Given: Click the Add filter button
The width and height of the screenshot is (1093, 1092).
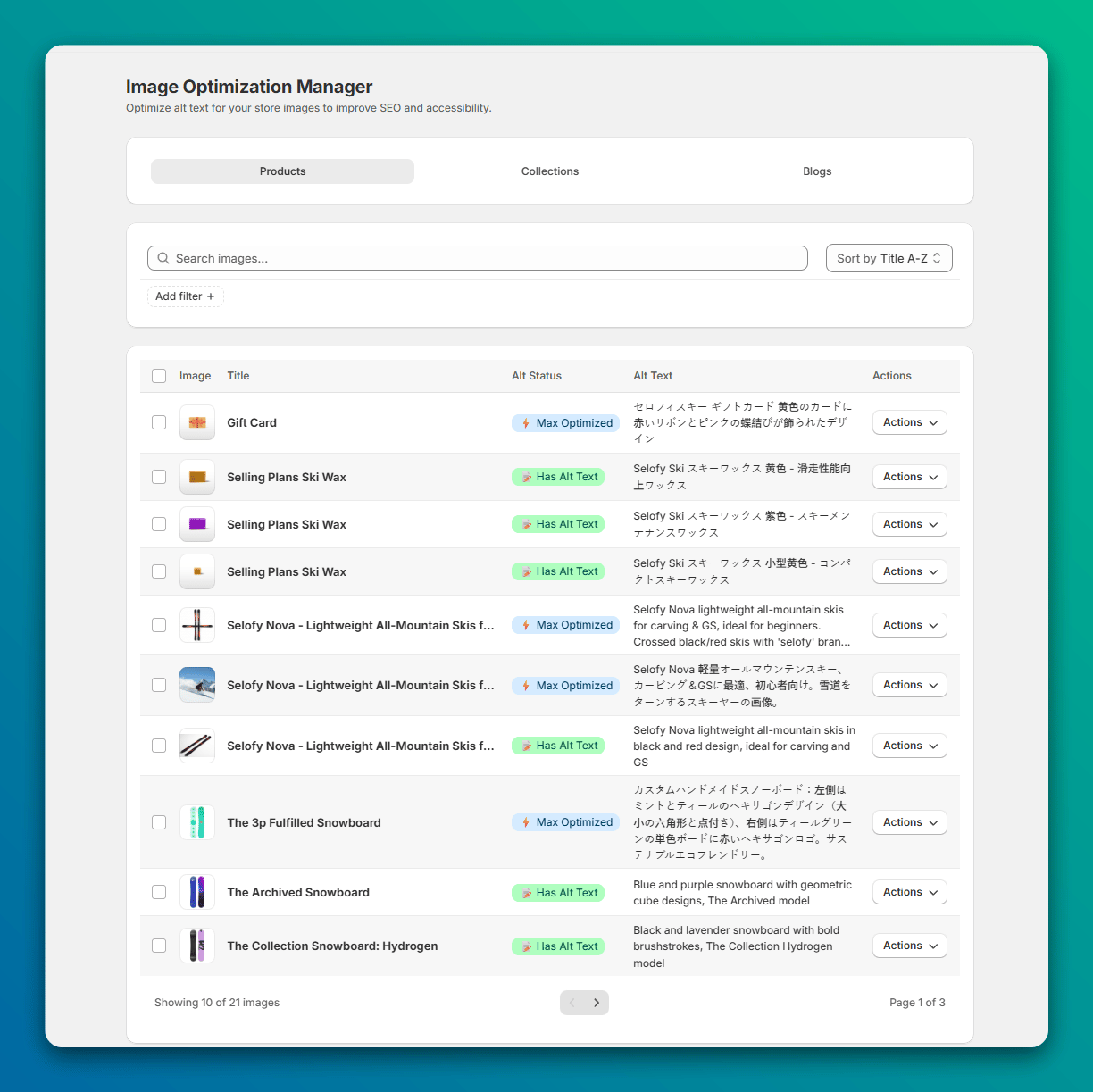Looking at the screenshot, I should [185, 296].
